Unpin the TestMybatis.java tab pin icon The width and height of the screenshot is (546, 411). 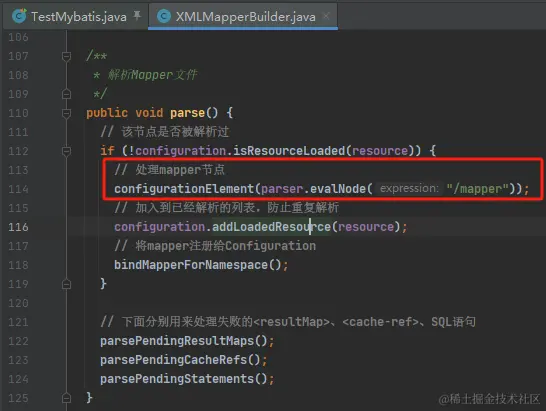point(137,16)
